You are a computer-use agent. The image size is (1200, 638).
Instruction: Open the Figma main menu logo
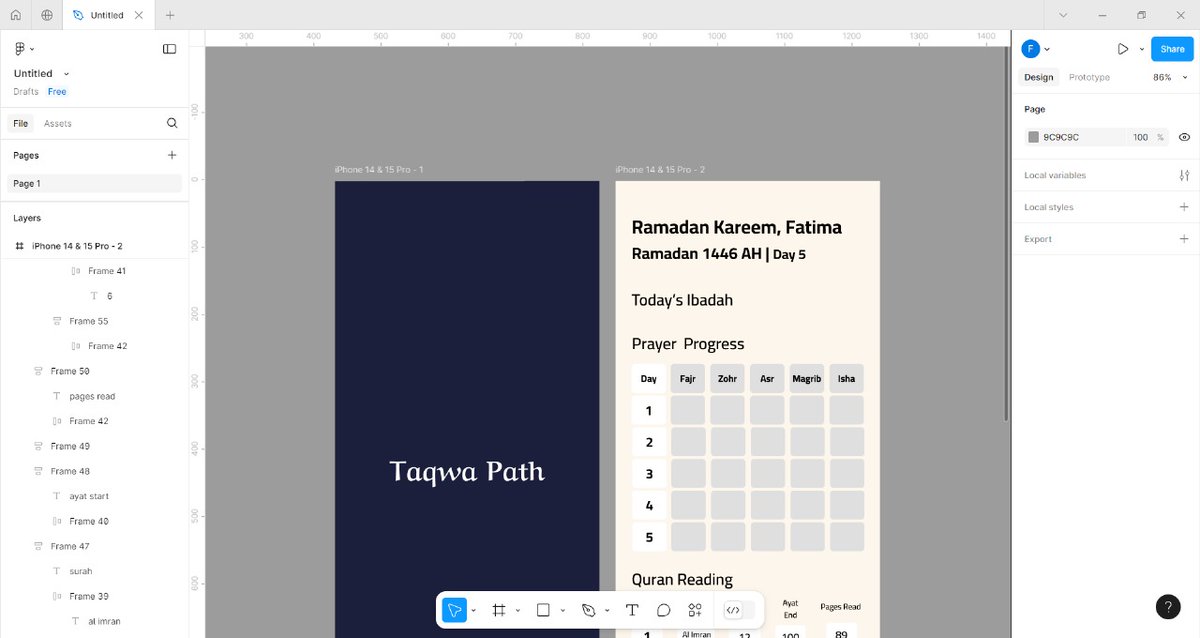coord(20,48)
